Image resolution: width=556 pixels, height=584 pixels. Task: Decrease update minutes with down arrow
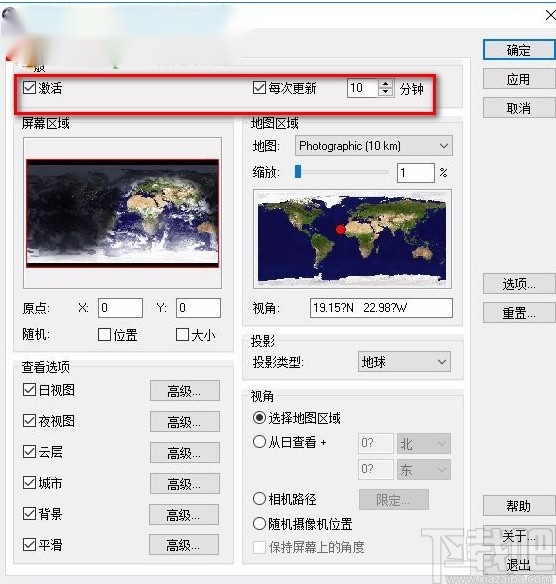click(x=386, y=92)
